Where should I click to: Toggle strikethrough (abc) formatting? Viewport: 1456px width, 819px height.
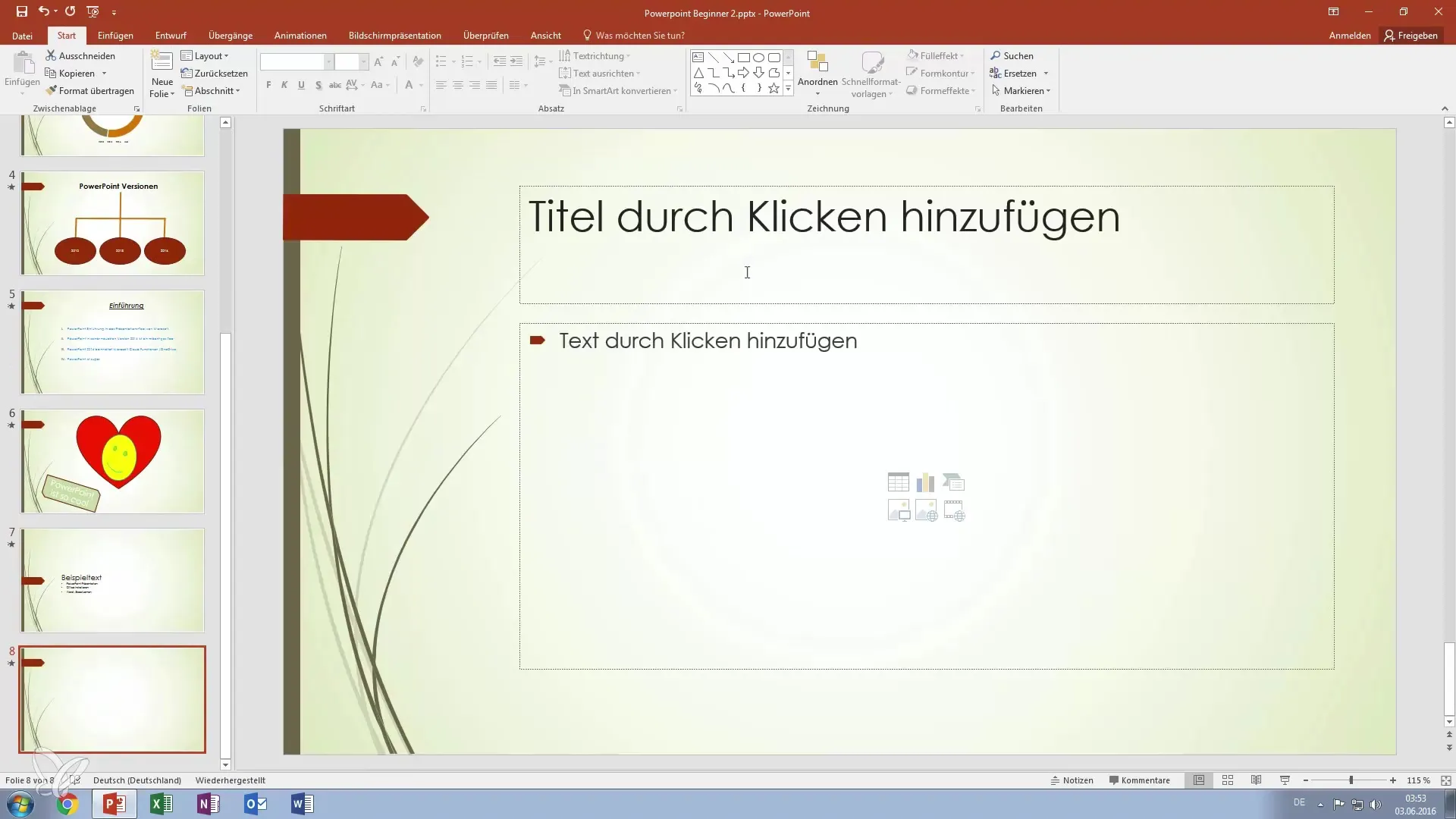coord(334,85)
